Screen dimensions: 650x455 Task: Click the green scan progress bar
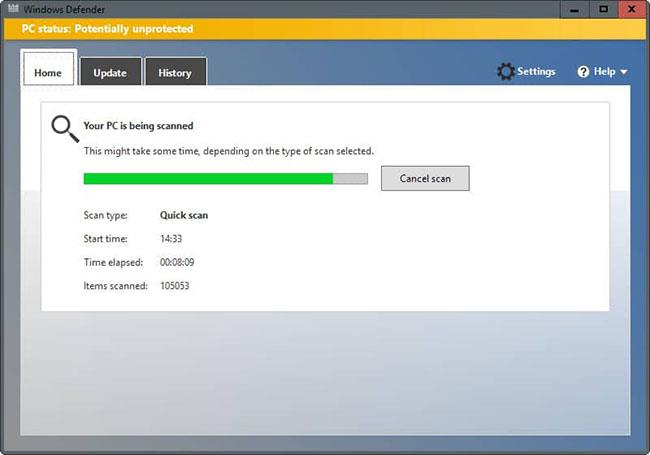[226, 179]
